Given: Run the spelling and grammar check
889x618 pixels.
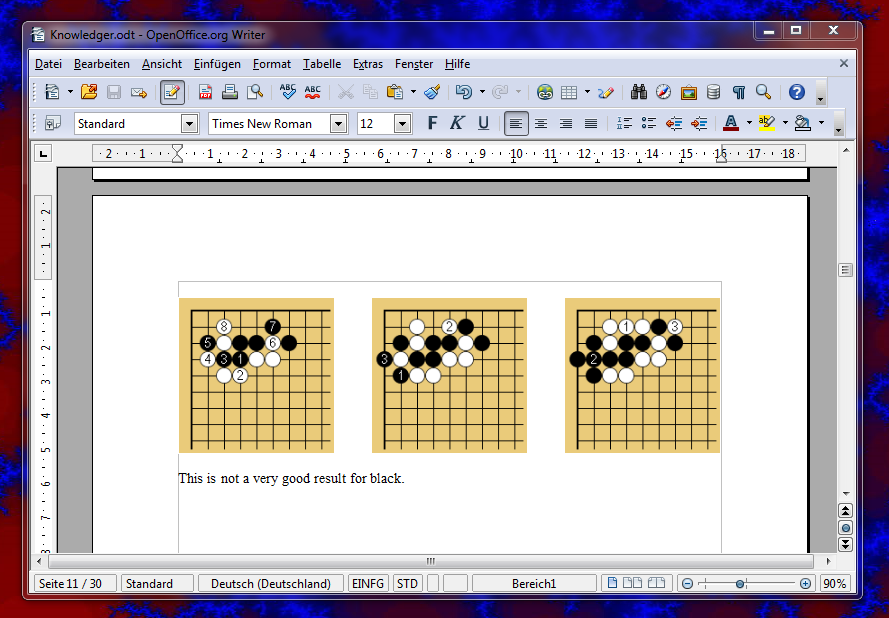Looking at the screenshot, I should coord(288,92).
